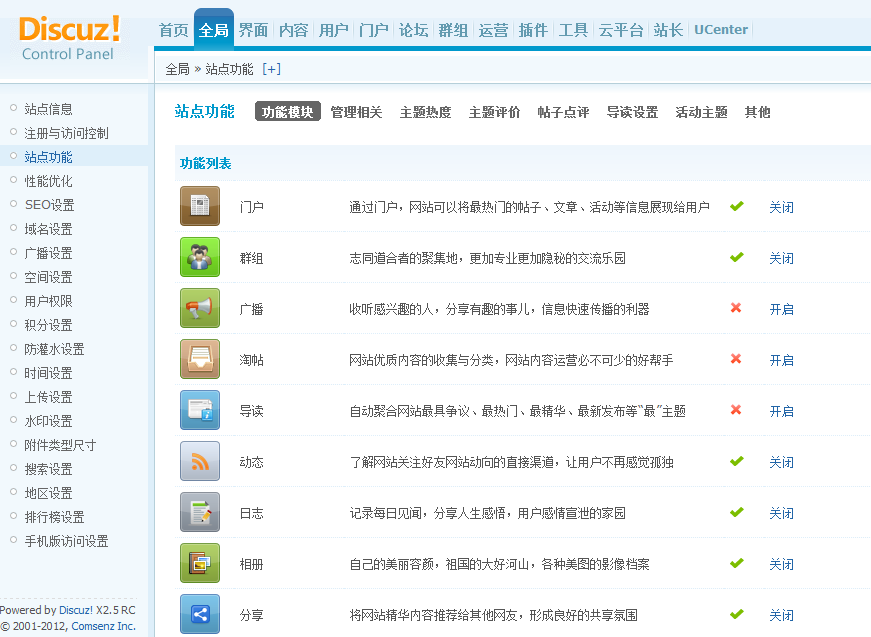Click the 全局 breadcrumb text
This screenshot has width=871, height=637.
178,69
